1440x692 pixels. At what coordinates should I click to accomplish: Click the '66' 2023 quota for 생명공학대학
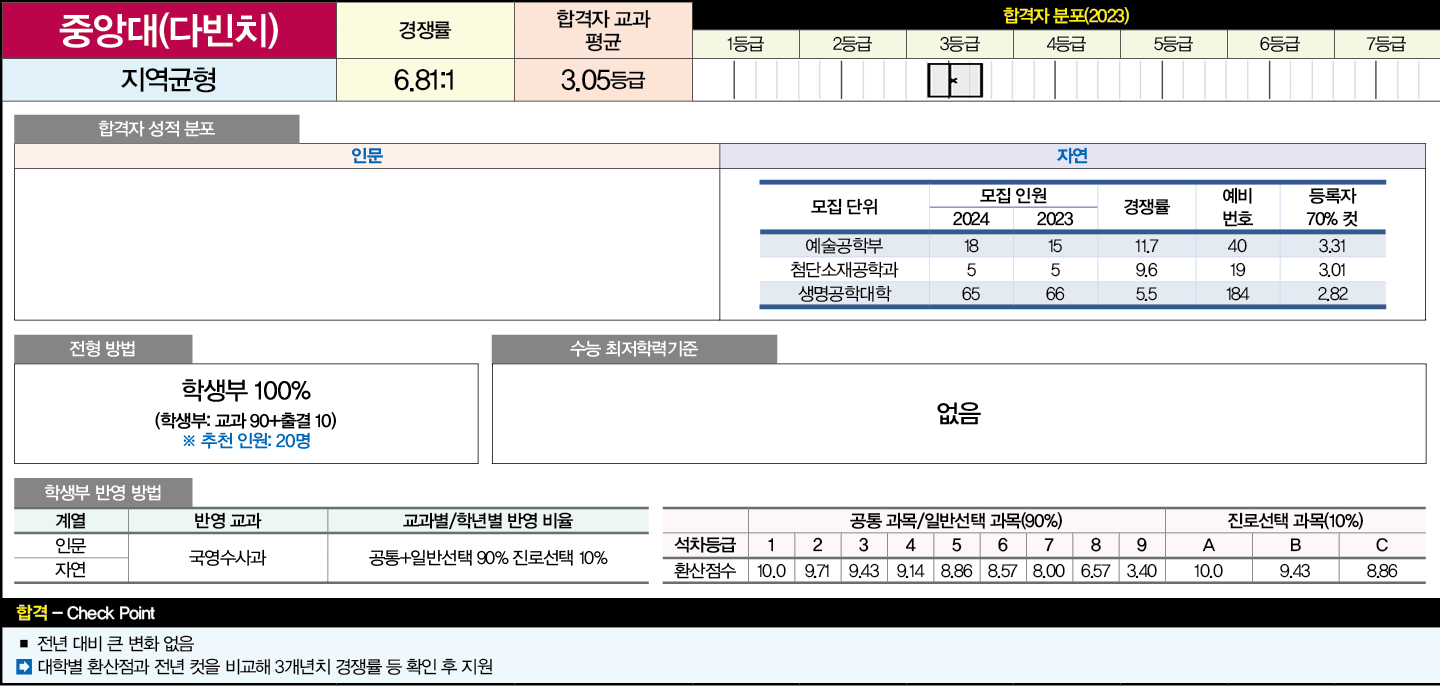point(1055,294)
